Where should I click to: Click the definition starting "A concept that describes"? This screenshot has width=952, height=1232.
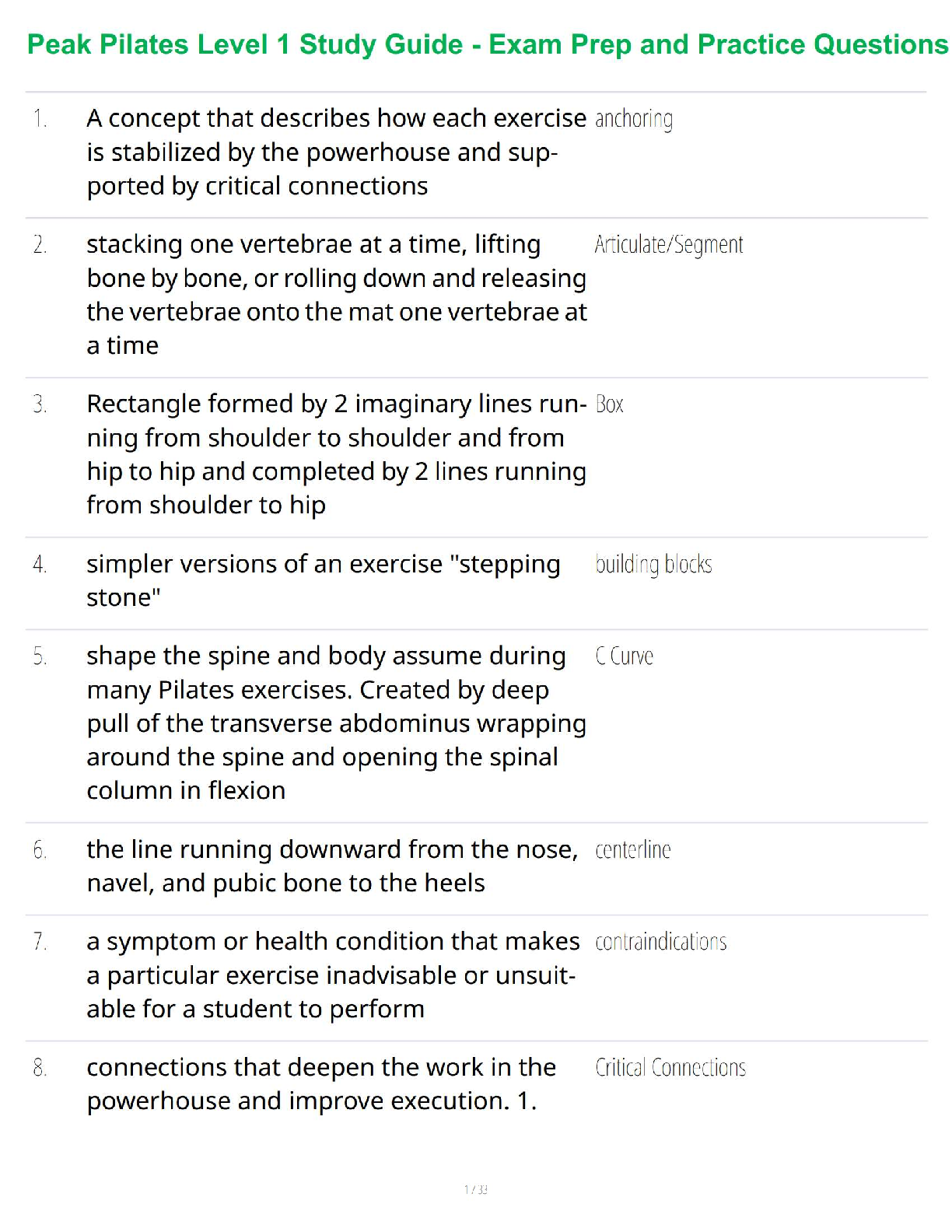coord(336,152)
